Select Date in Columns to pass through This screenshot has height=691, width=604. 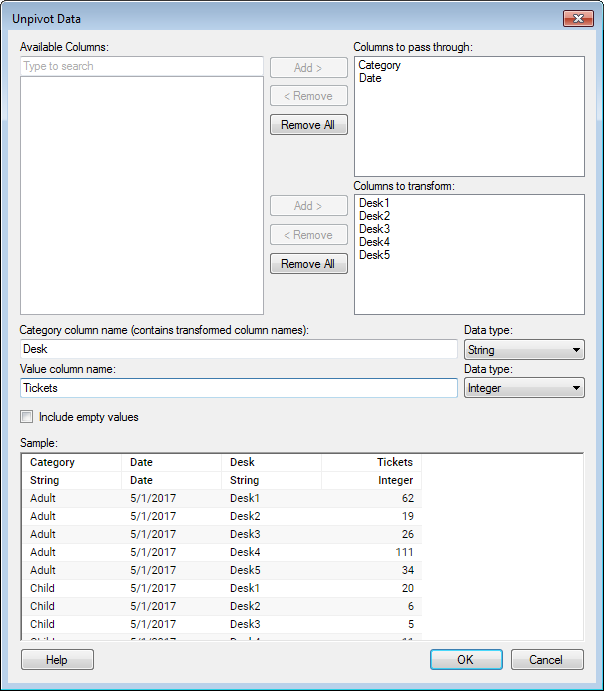coord(370,78)
